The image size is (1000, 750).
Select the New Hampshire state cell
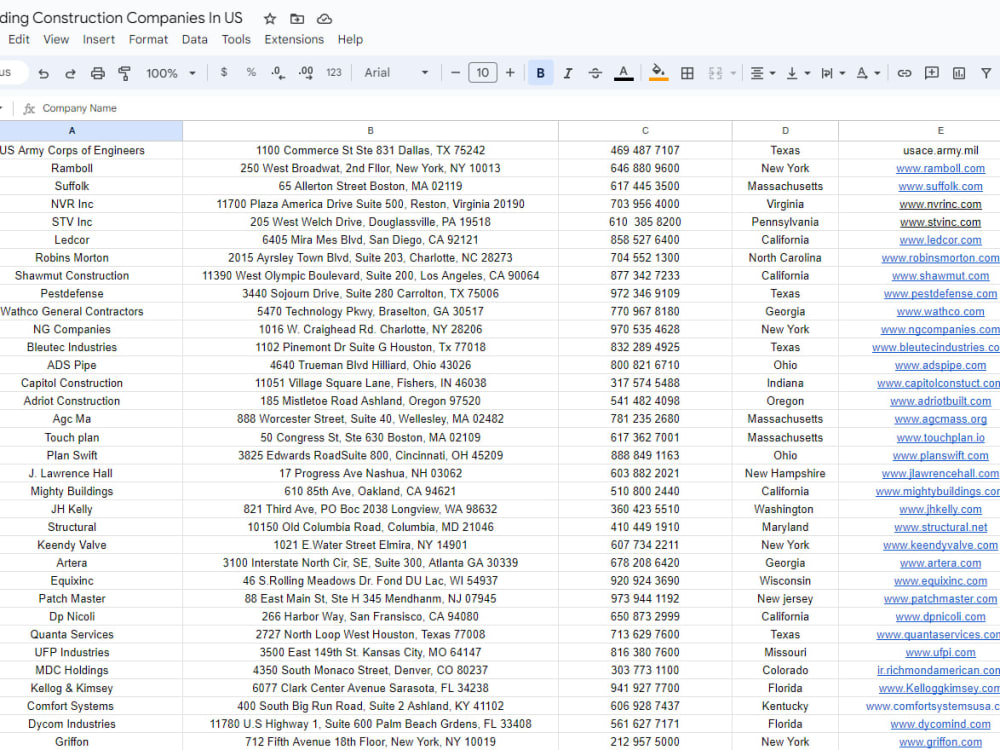click(x=785, y=473)
